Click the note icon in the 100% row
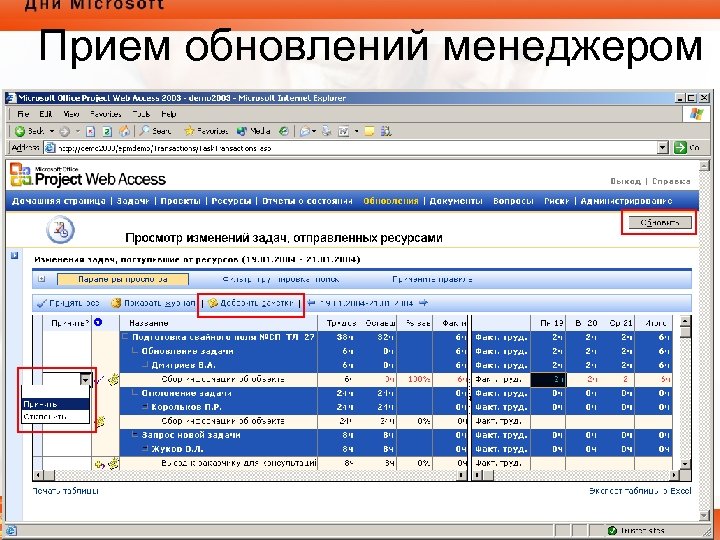The width and height of the screenshot is (720, 540). pyautogui.click(x=113, y=379)
